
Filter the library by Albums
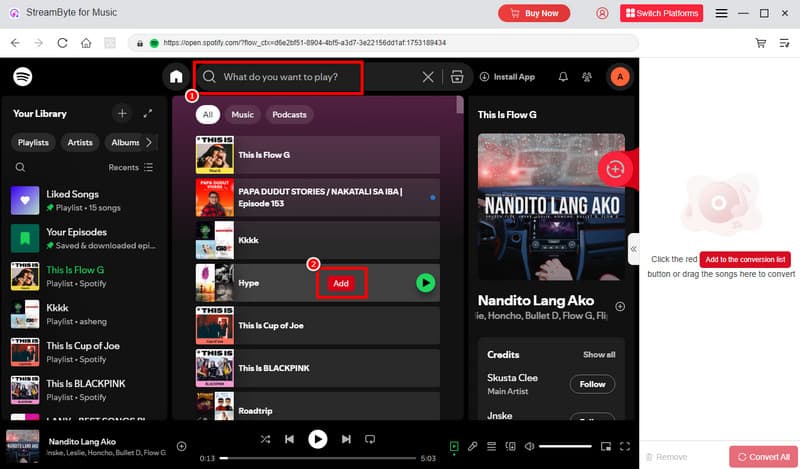[125, 142]
